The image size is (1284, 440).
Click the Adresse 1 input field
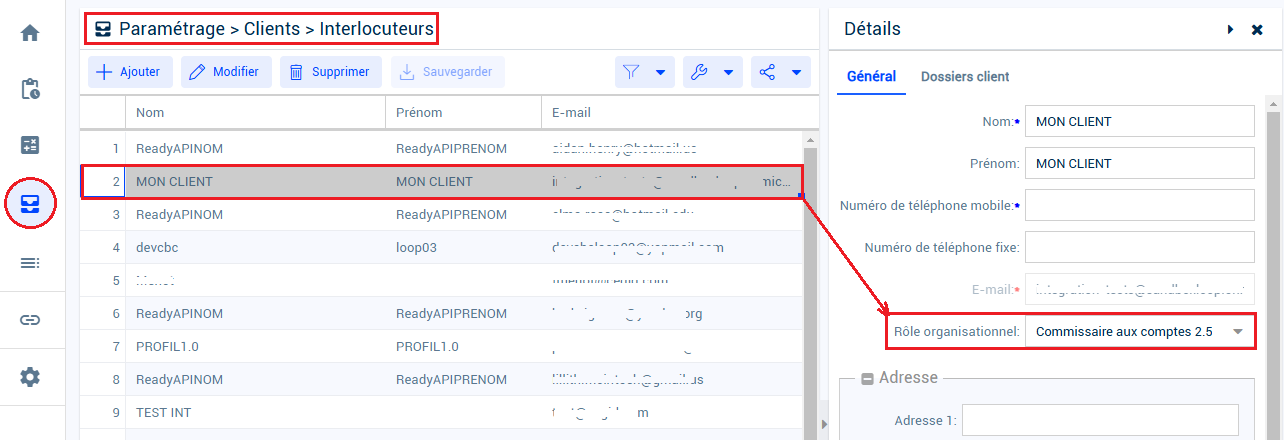coord(1100,420)
